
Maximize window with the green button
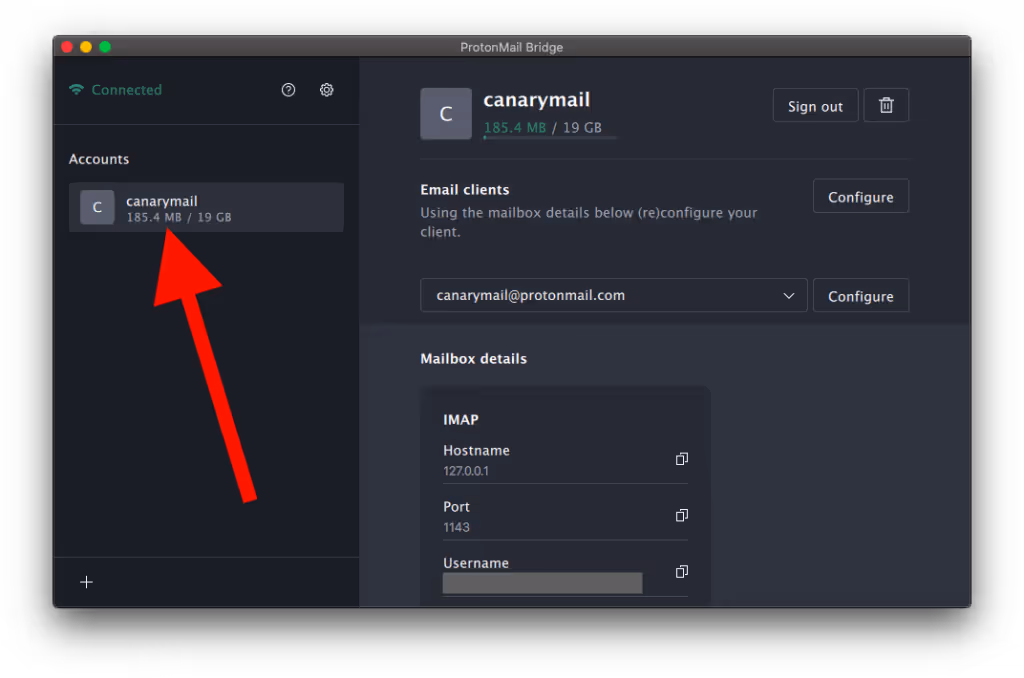point(104,47)
